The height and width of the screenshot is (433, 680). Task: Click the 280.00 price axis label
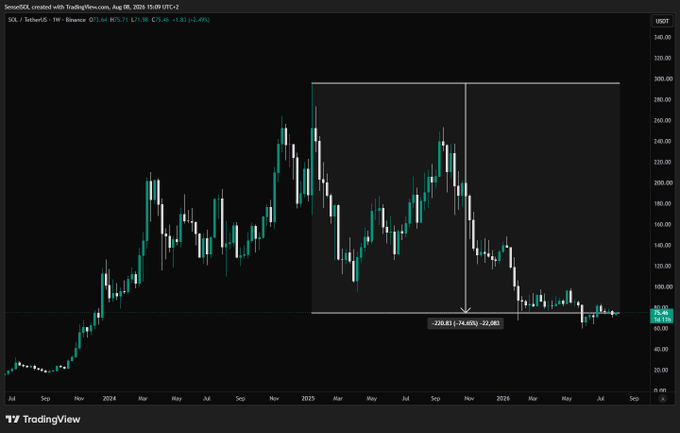tap(663, 100)
